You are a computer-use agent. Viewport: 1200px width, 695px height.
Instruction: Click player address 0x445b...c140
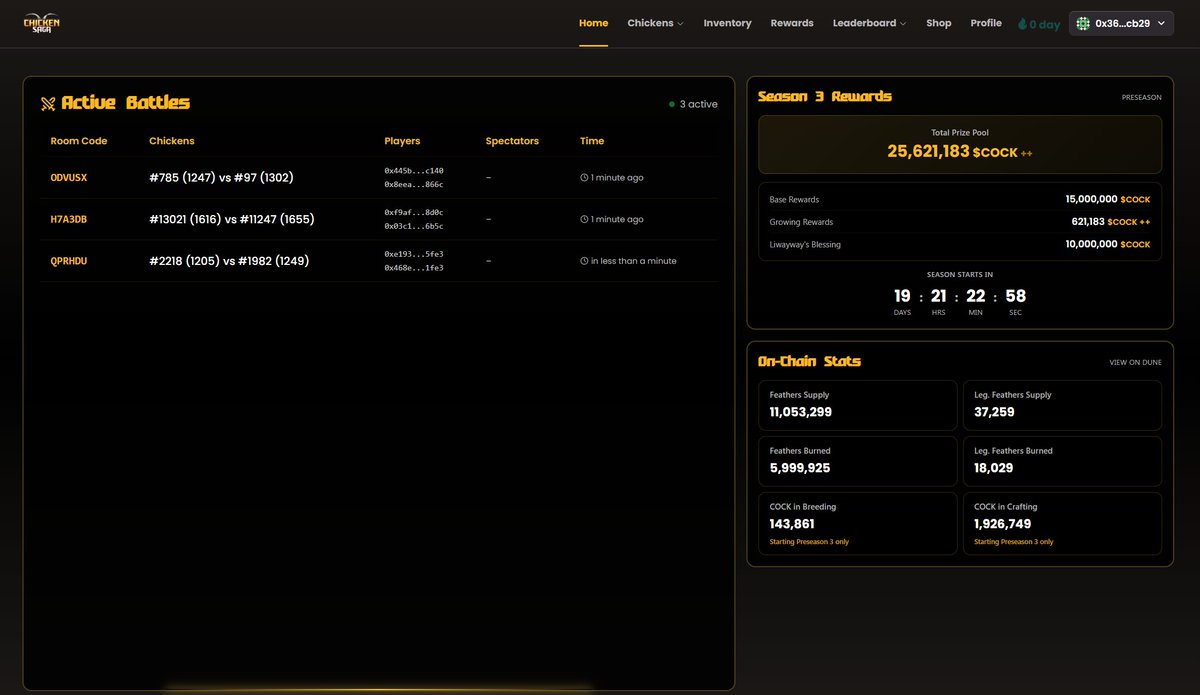414,170
